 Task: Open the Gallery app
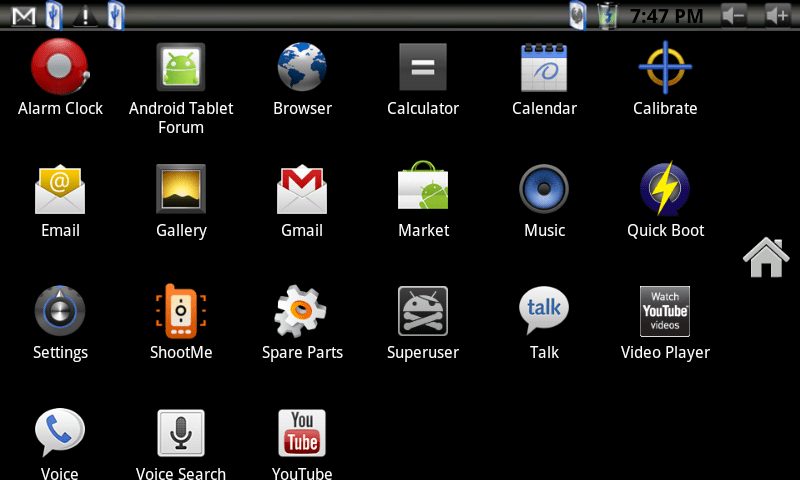click(181, 189)
